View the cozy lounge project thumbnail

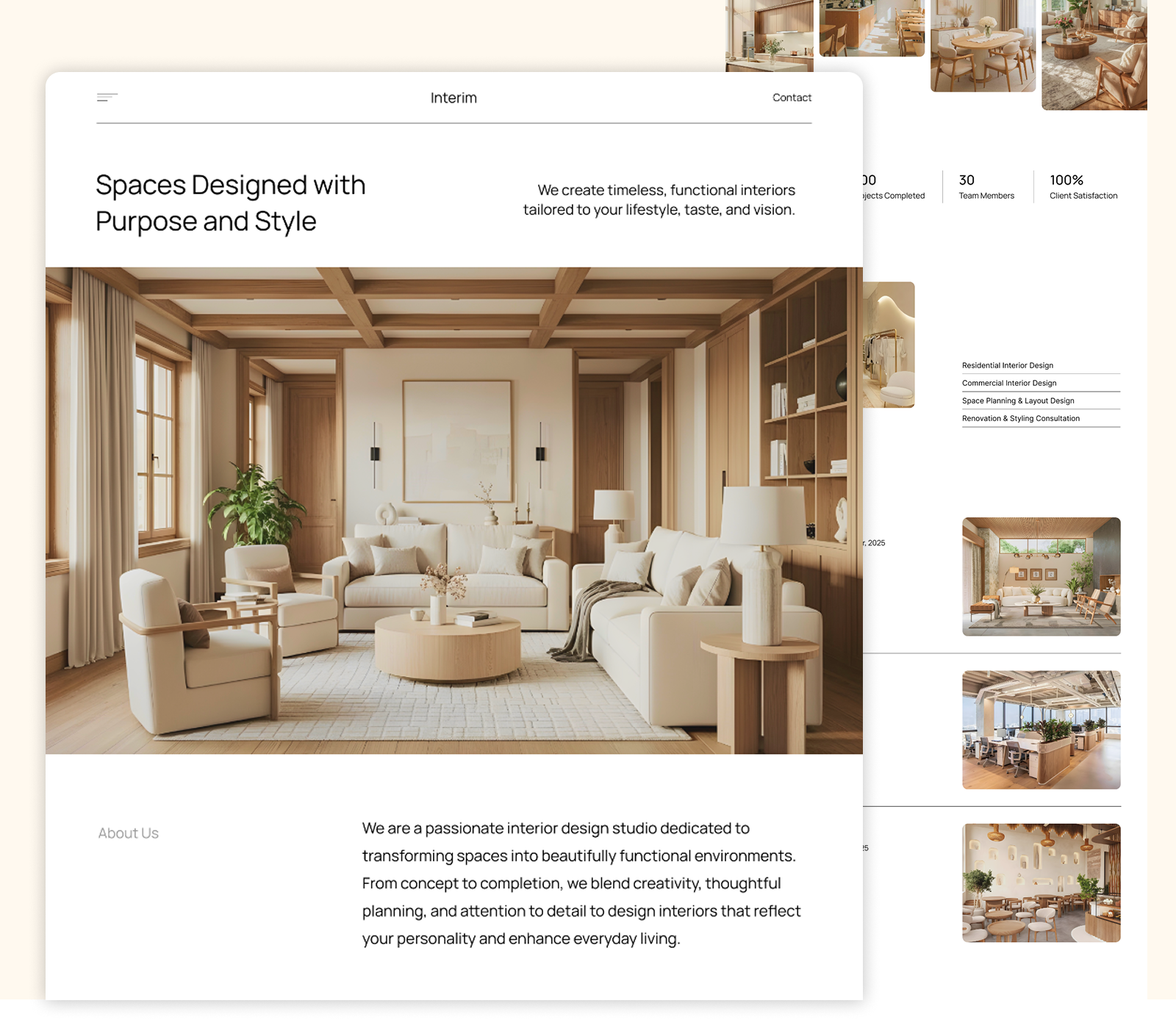pyautogui.click(x=1041, y=578)
